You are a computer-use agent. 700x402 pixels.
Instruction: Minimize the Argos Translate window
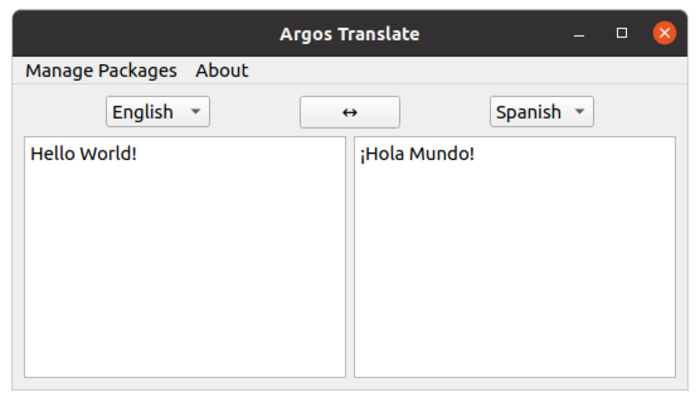point(579,34)
